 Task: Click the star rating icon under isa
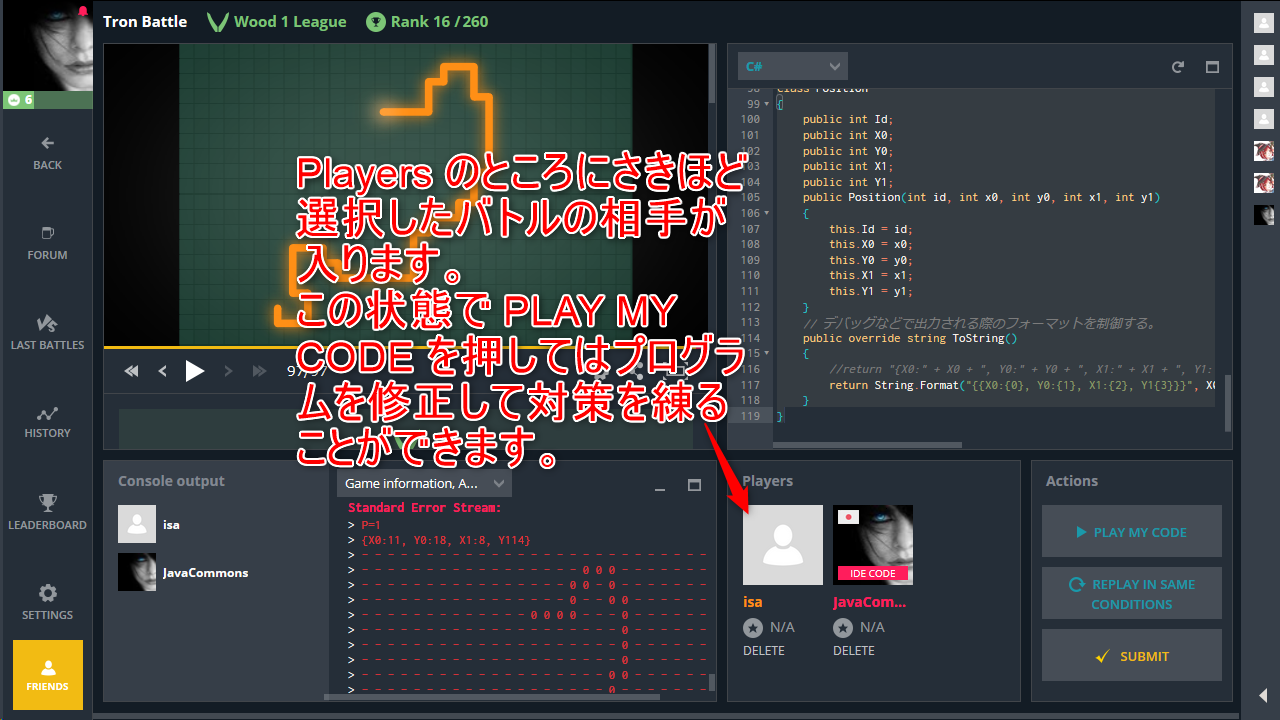pos(753,628)
